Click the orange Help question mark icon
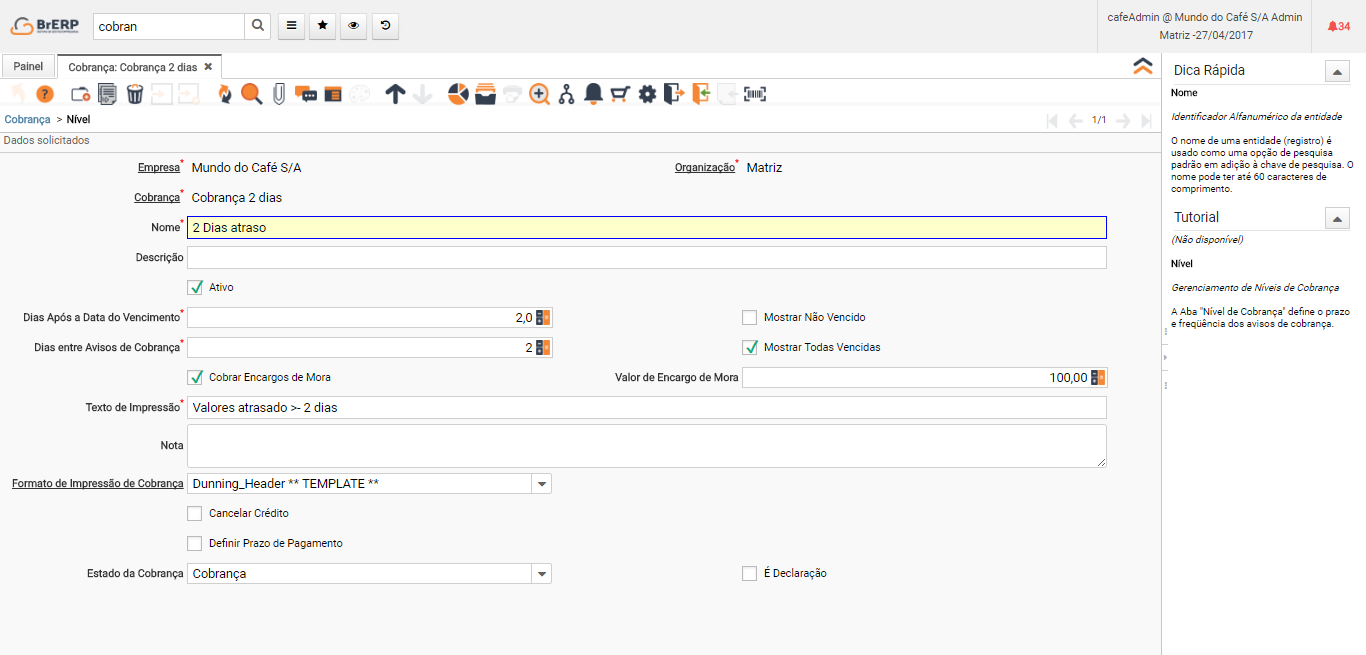This screenshot has width=1366, height=655. [44, 94]
